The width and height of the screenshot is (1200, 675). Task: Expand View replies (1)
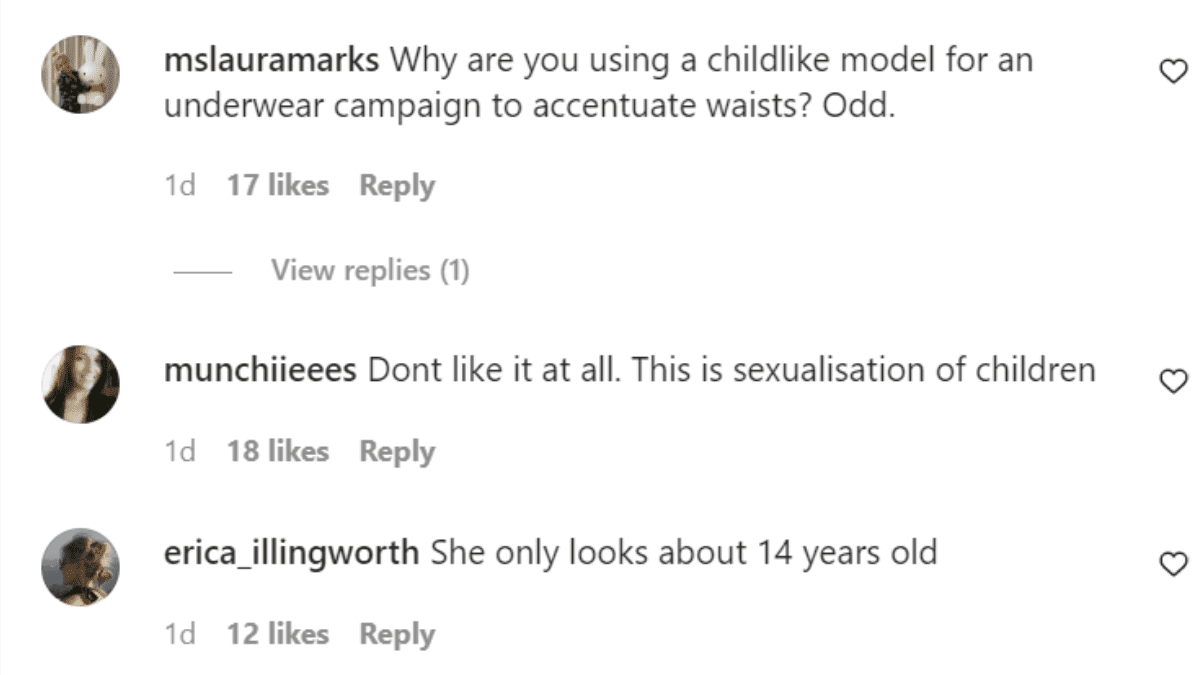369,270
